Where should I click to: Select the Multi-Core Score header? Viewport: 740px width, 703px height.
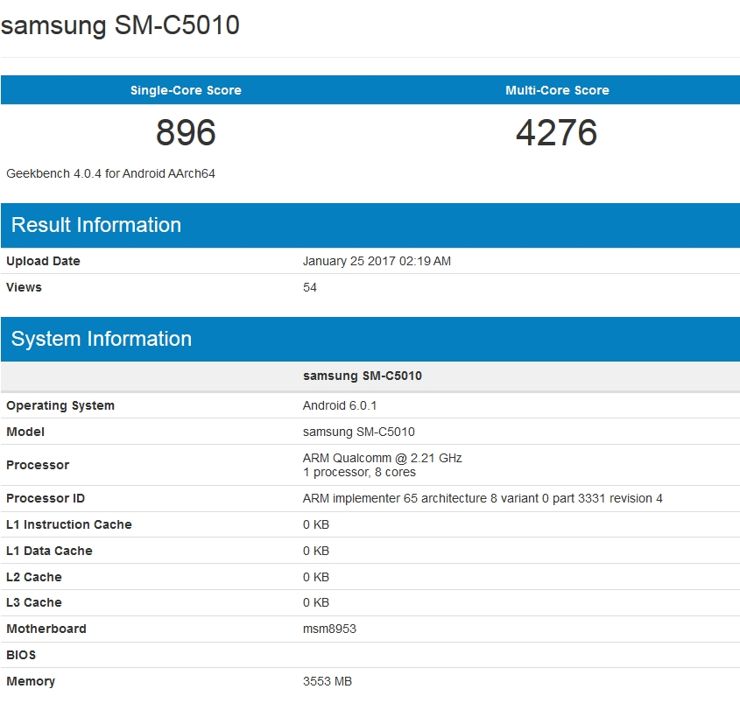pos(557,90)
